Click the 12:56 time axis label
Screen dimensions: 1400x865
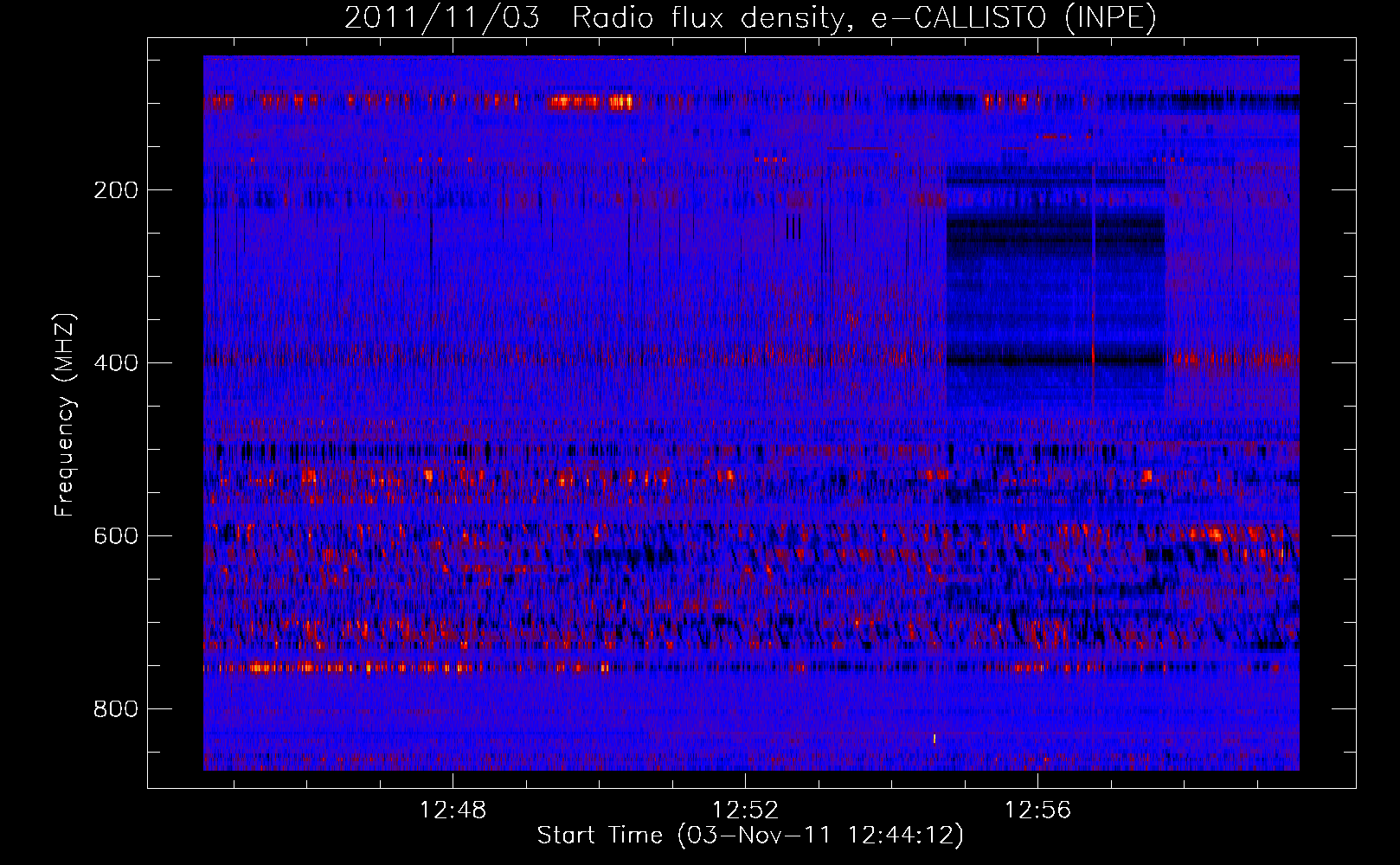click(1037, 810)
